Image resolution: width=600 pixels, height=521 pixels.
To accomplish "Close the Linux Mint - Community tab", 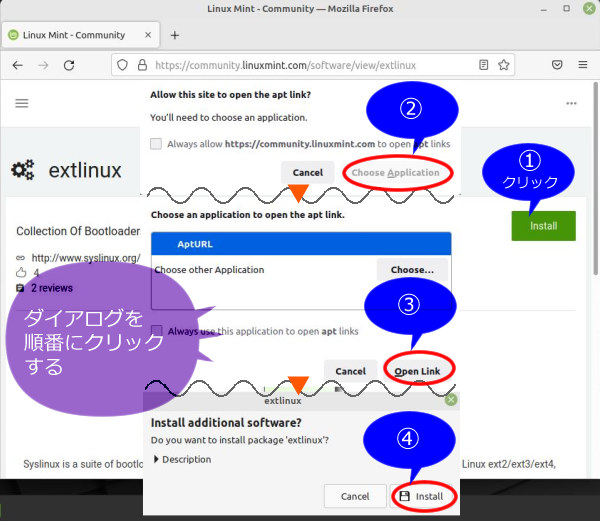I will click(x=148, y=35).
